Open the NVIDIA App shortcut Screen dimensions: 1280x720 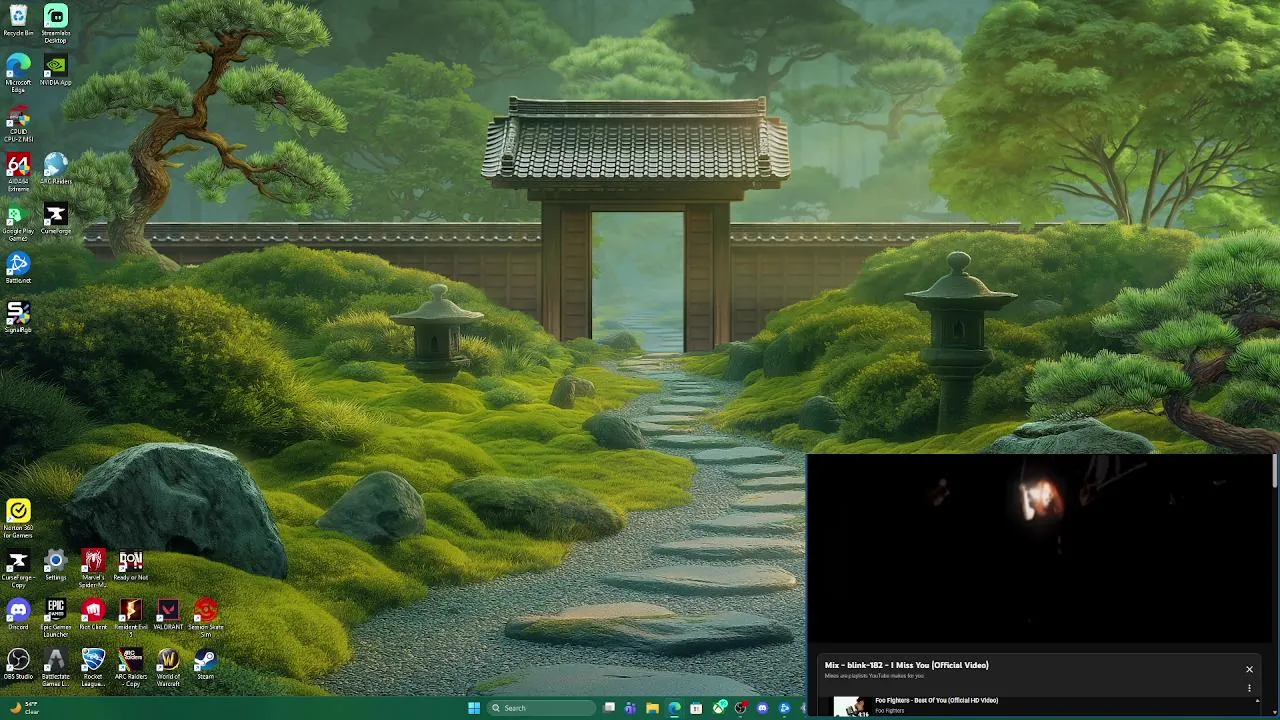(56, 70)
